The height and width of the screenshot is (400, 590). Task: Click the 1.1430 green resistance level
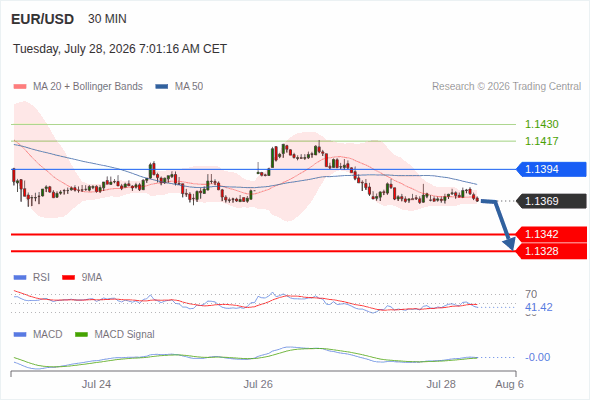[542, 124]
